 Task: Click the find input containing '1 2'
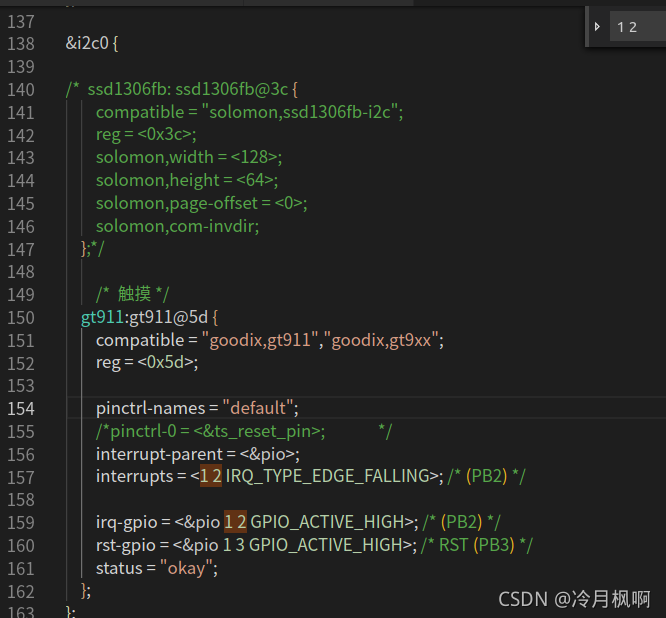click(x=638, y=27)
